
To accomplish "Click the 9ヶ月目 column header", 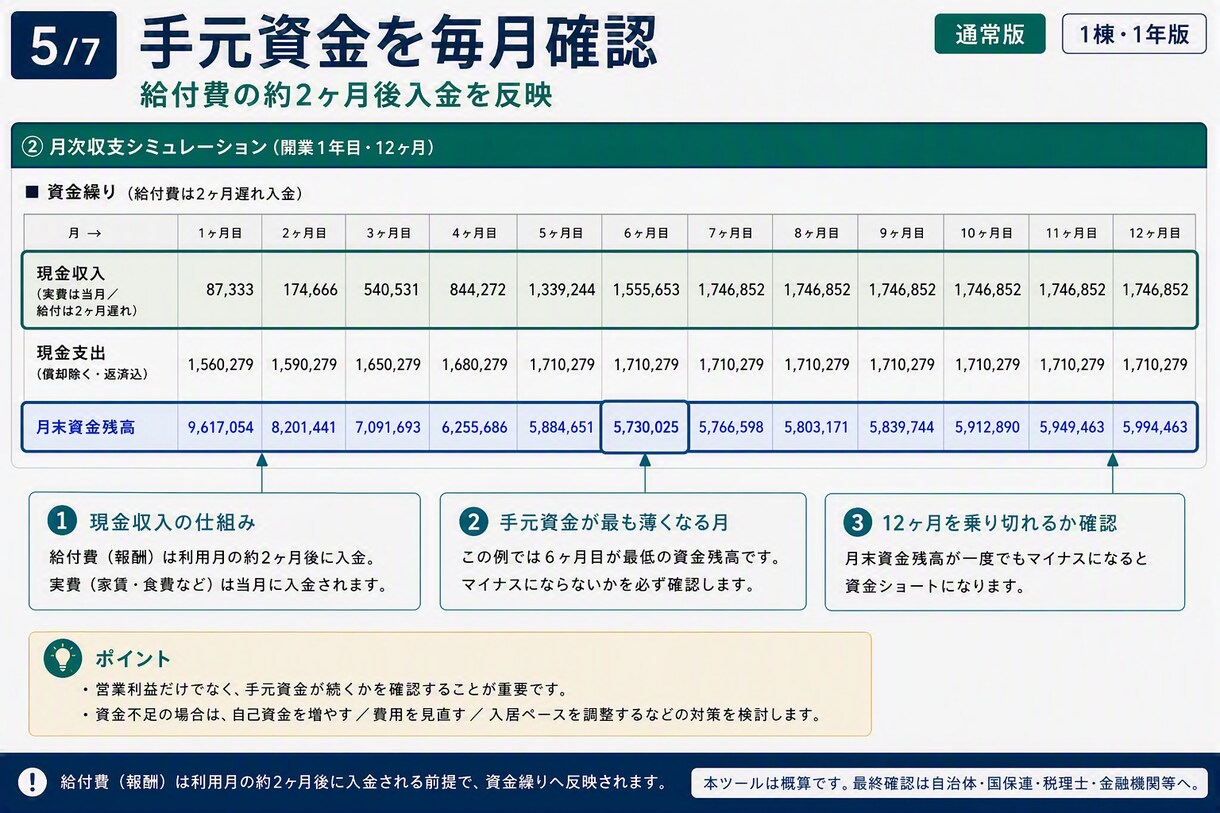I will pos(901,233).
